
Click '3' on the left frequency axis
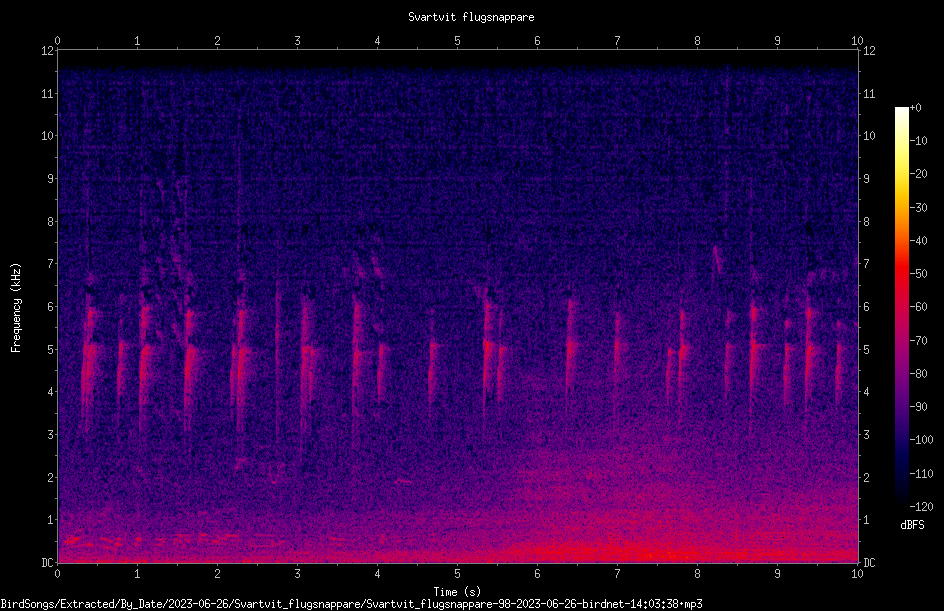coord(50,435)
